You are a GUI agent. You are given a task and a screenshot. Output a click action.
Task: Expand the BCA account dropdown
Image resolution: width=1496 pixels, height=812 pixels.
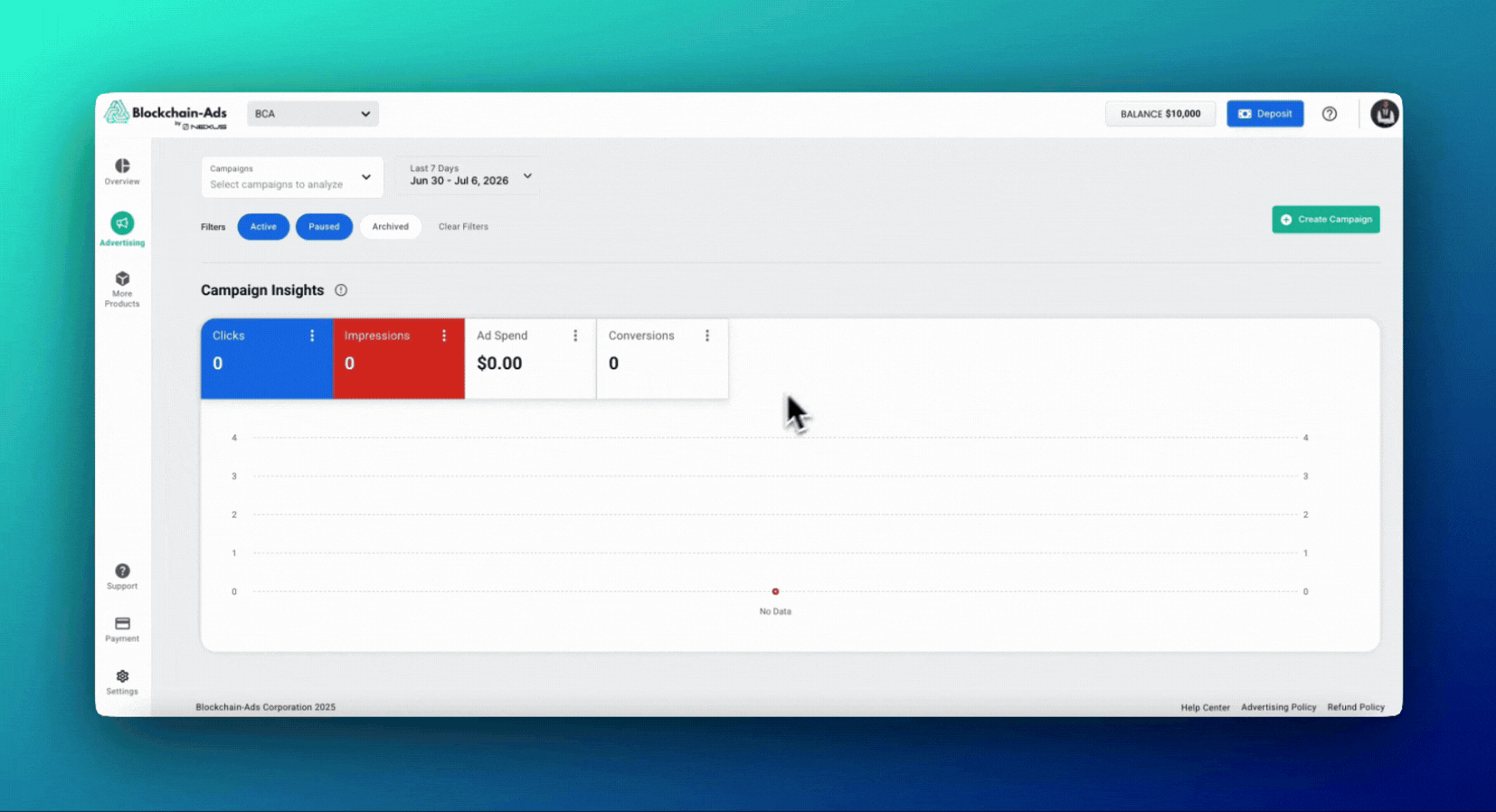(312, 114)
